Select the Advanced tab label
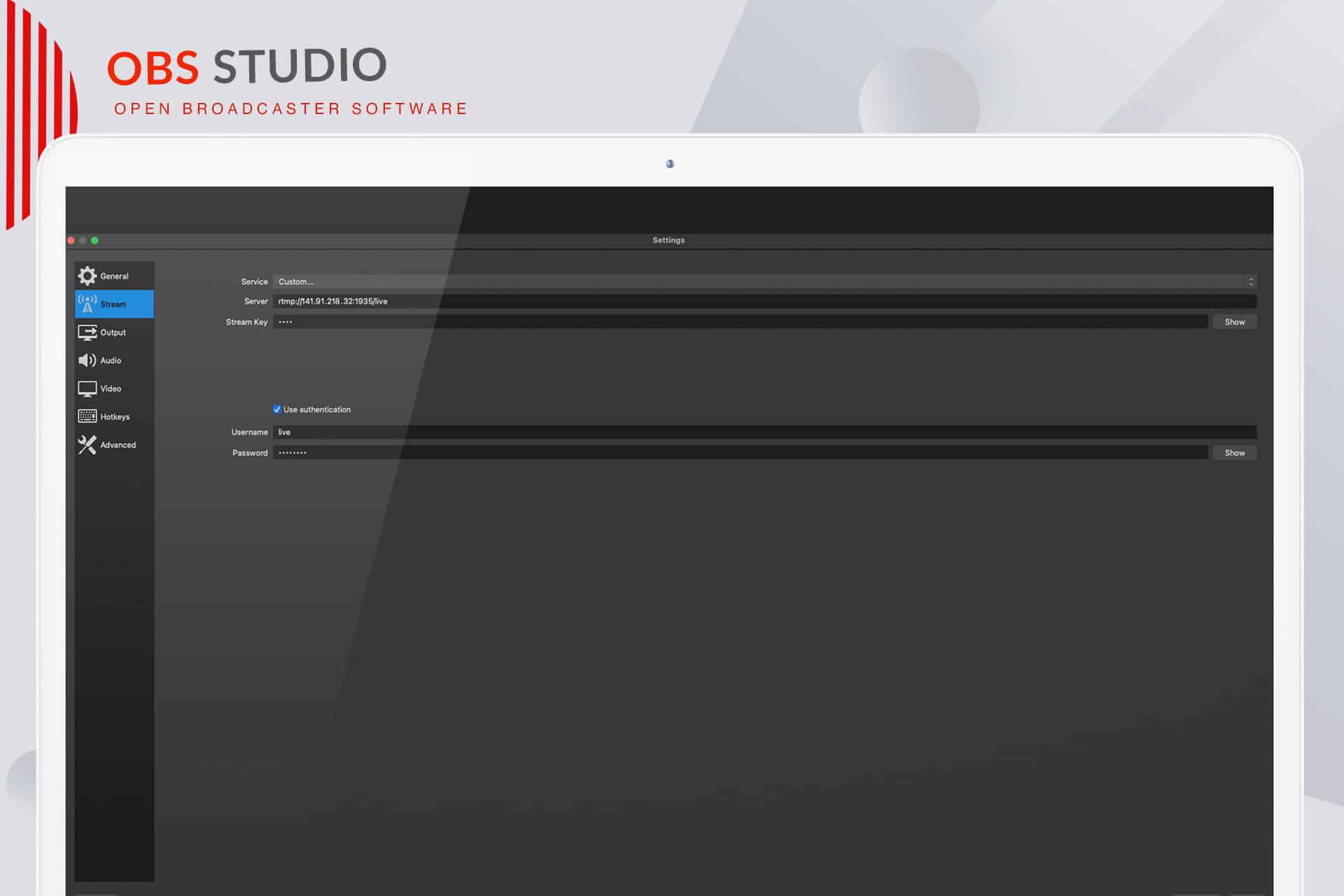Image resolution: width=1344 pixels, height=896 pixels. 118,444
